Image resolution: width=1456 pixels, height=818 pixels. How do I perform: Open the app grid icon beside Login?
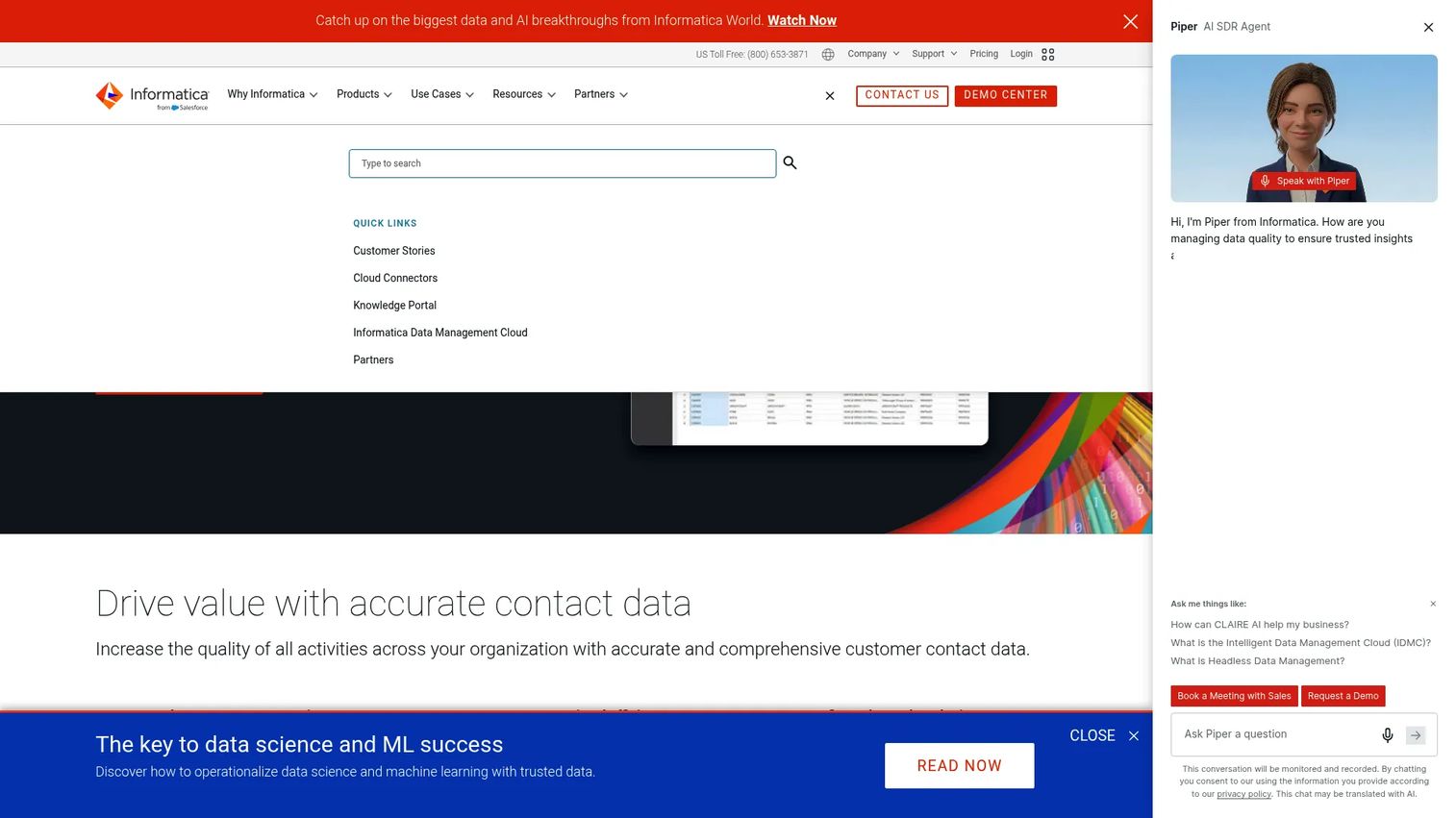point(1048,54)
